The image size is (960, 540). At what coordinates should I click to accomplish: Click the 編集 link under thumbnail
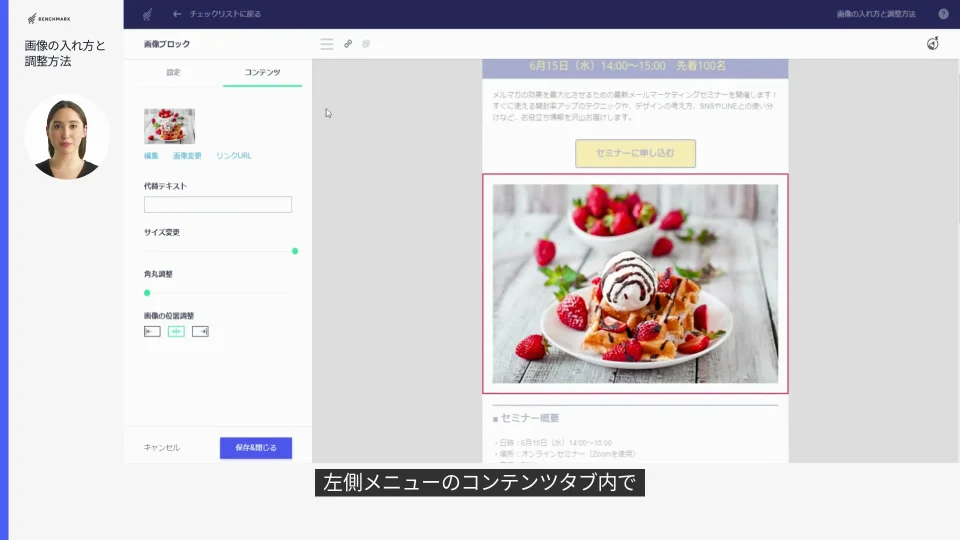(151, 156)
